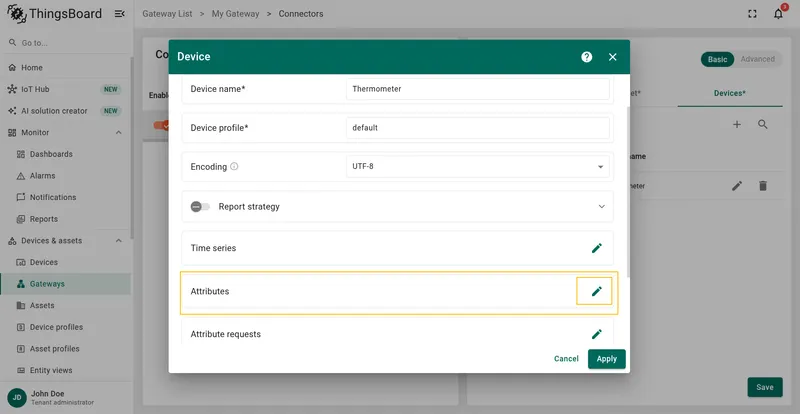Expand the Report strategy section chevron
Viewport: 800px width, 414px height.
602,207
